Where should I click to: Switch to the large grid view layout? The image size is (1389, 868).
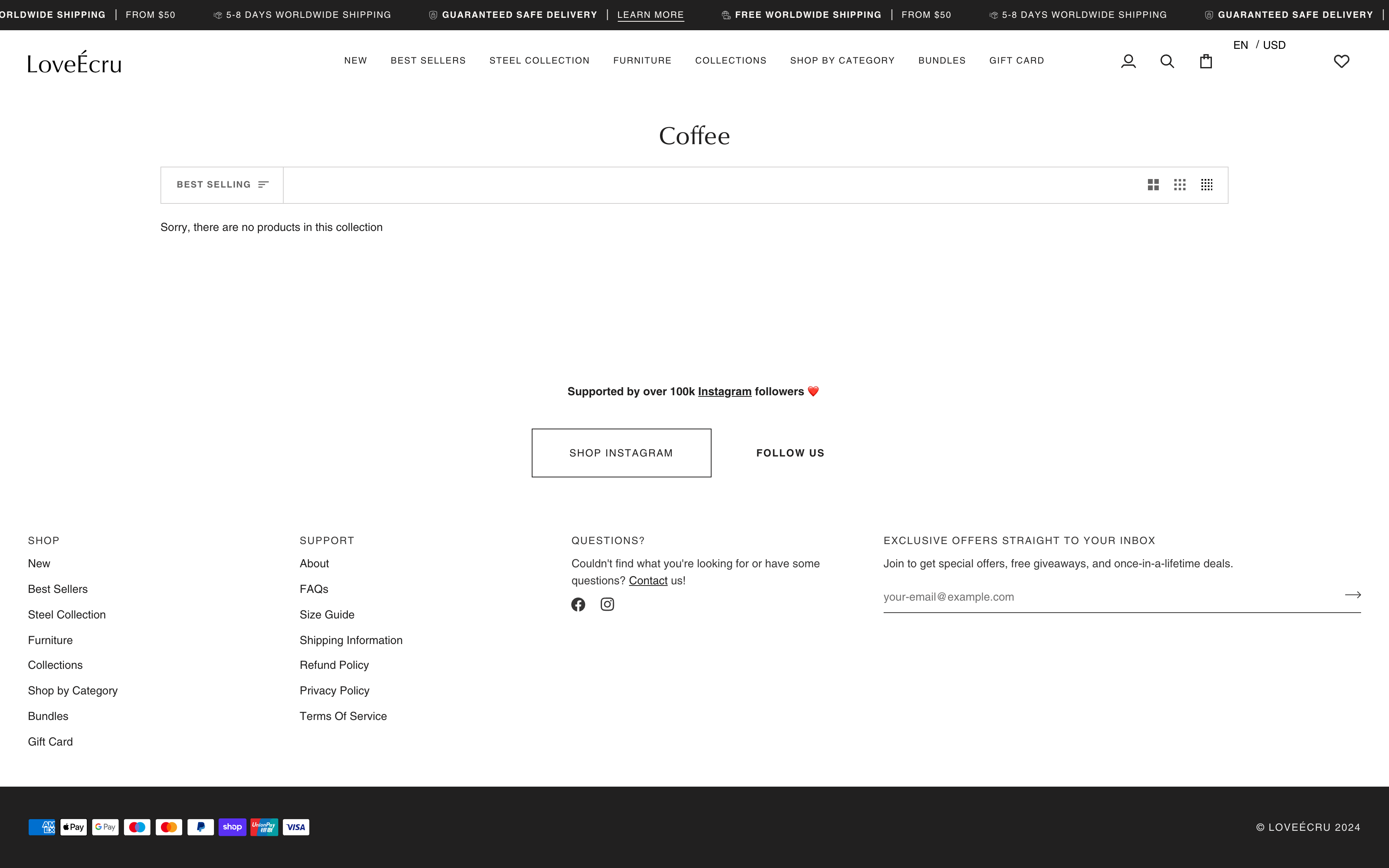(x=1153, y=184)
